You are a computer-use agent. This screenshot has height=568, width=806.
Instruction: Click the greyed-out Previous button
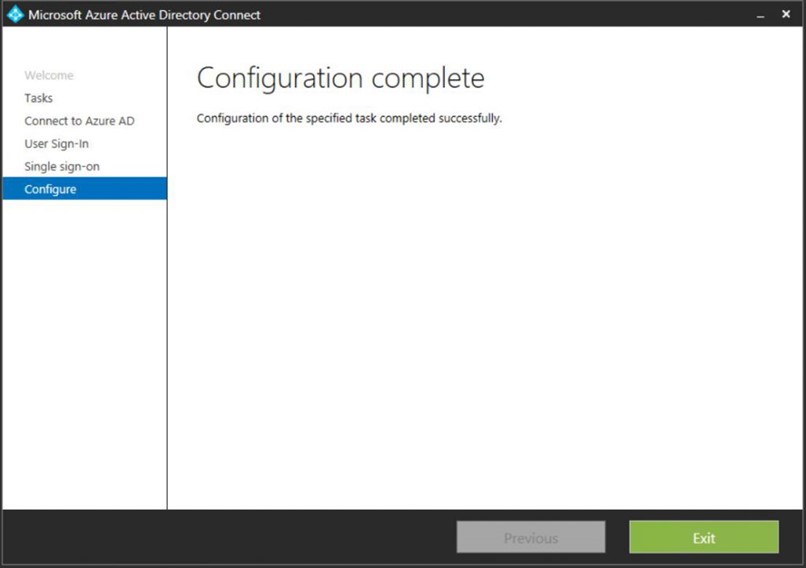pos(531,537)
